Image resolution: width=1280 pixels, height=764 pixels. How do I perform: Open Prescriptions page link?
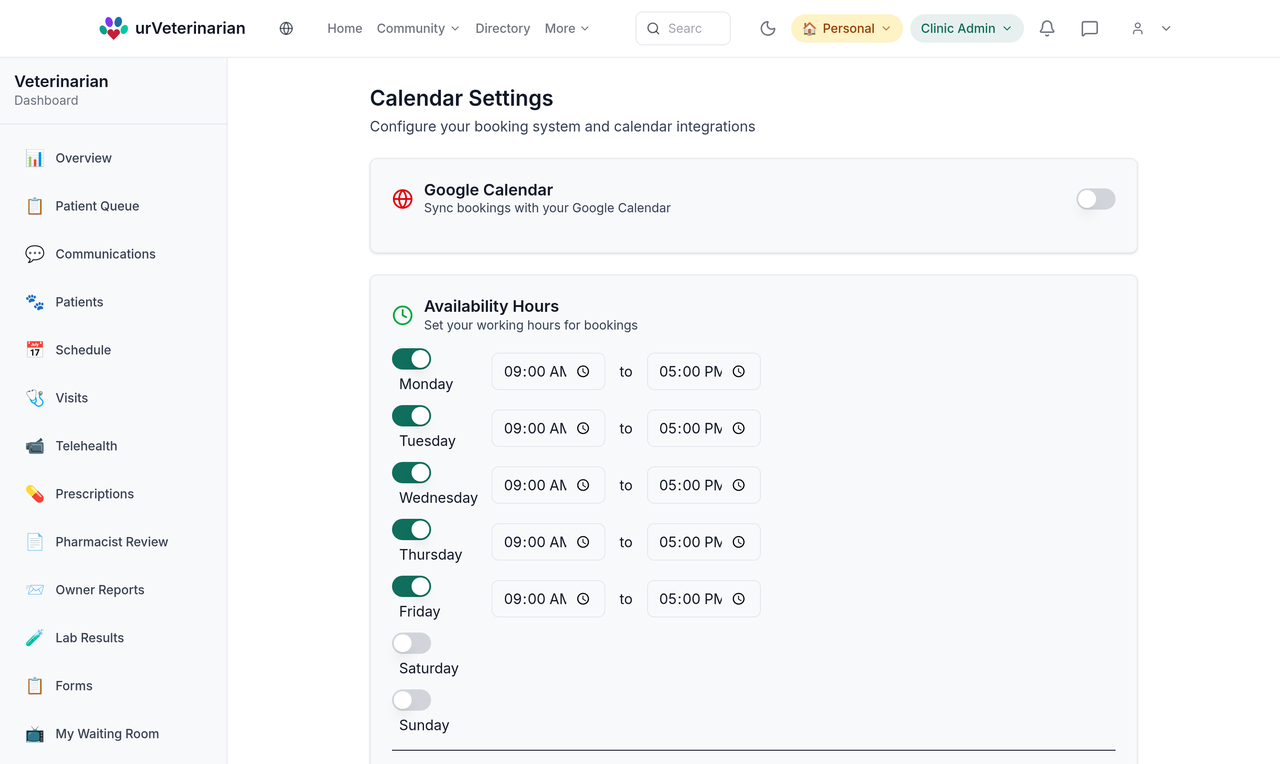(x=113, y=494)
